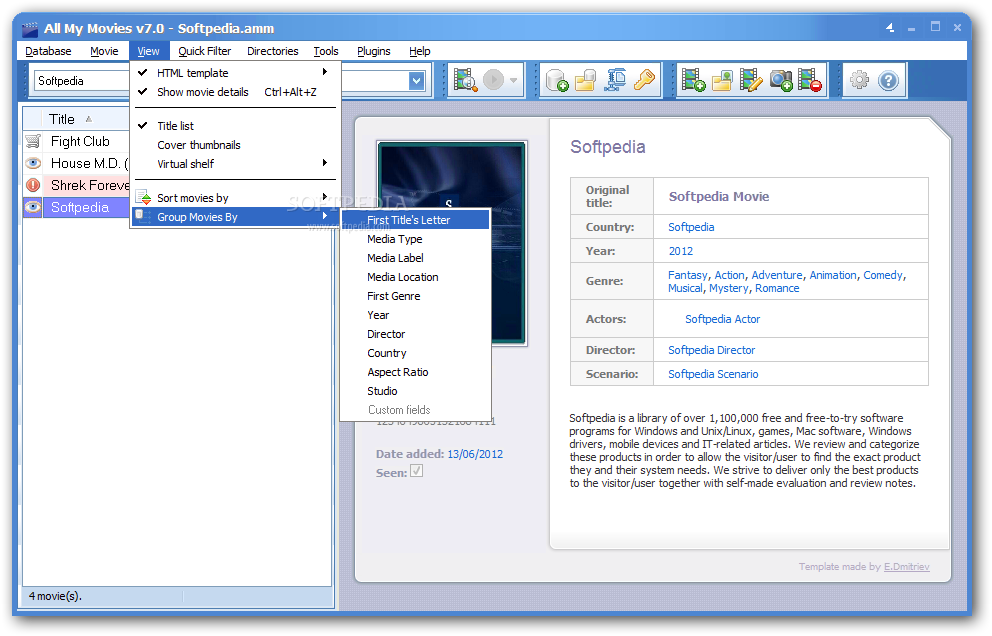Viewport: 992px width, 636px height.
Task: Click the open database folder icon
Action: tap(586, 80)
